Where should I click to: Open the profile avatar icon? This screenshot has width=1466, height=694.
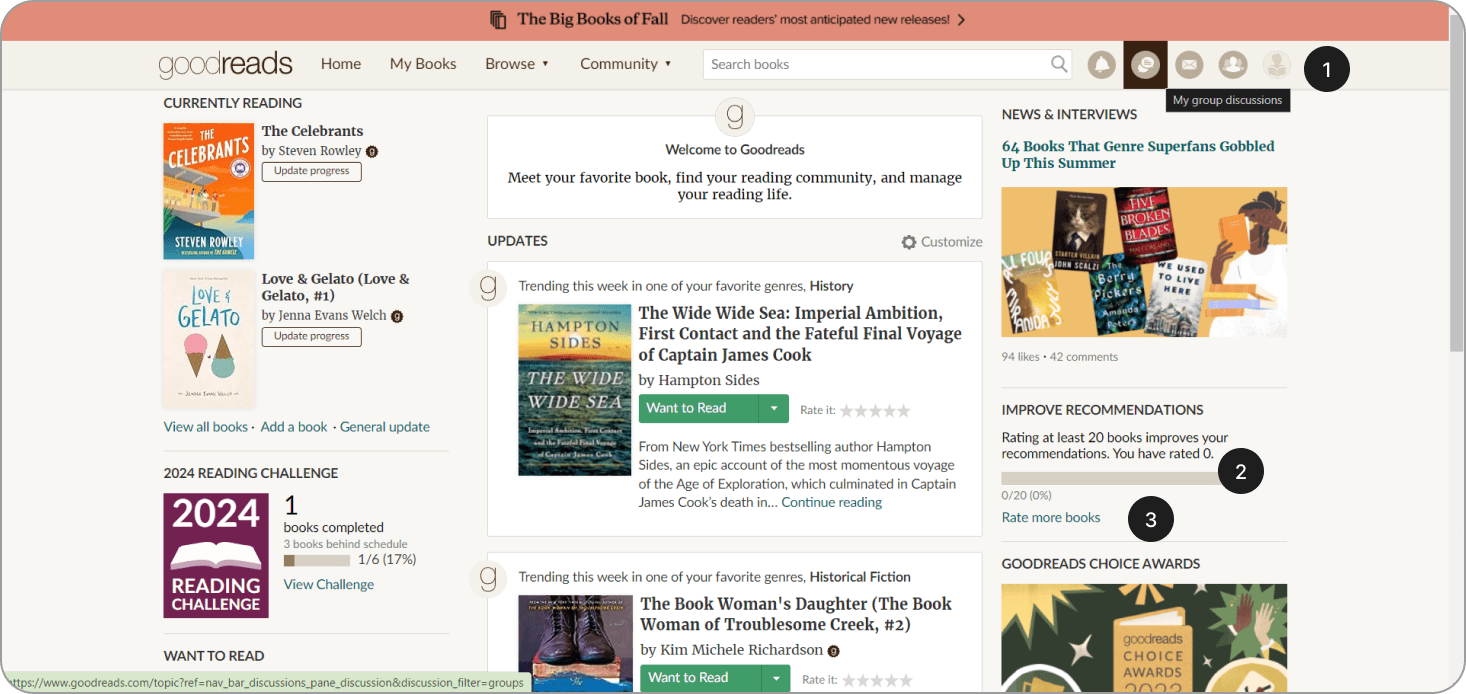click(x=1276, y=65)
